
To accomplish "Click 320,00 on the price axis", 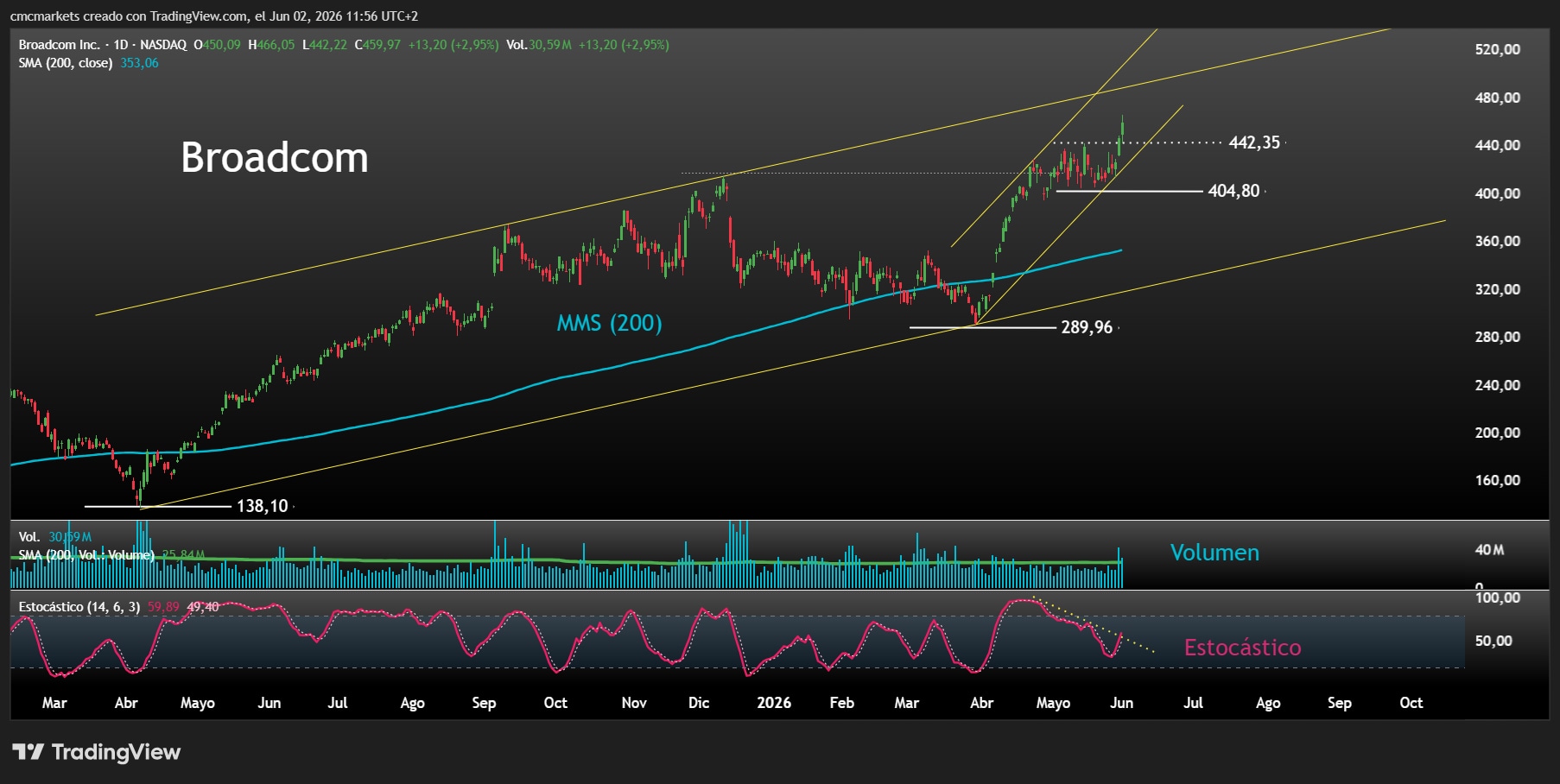I will point(1498,289).
